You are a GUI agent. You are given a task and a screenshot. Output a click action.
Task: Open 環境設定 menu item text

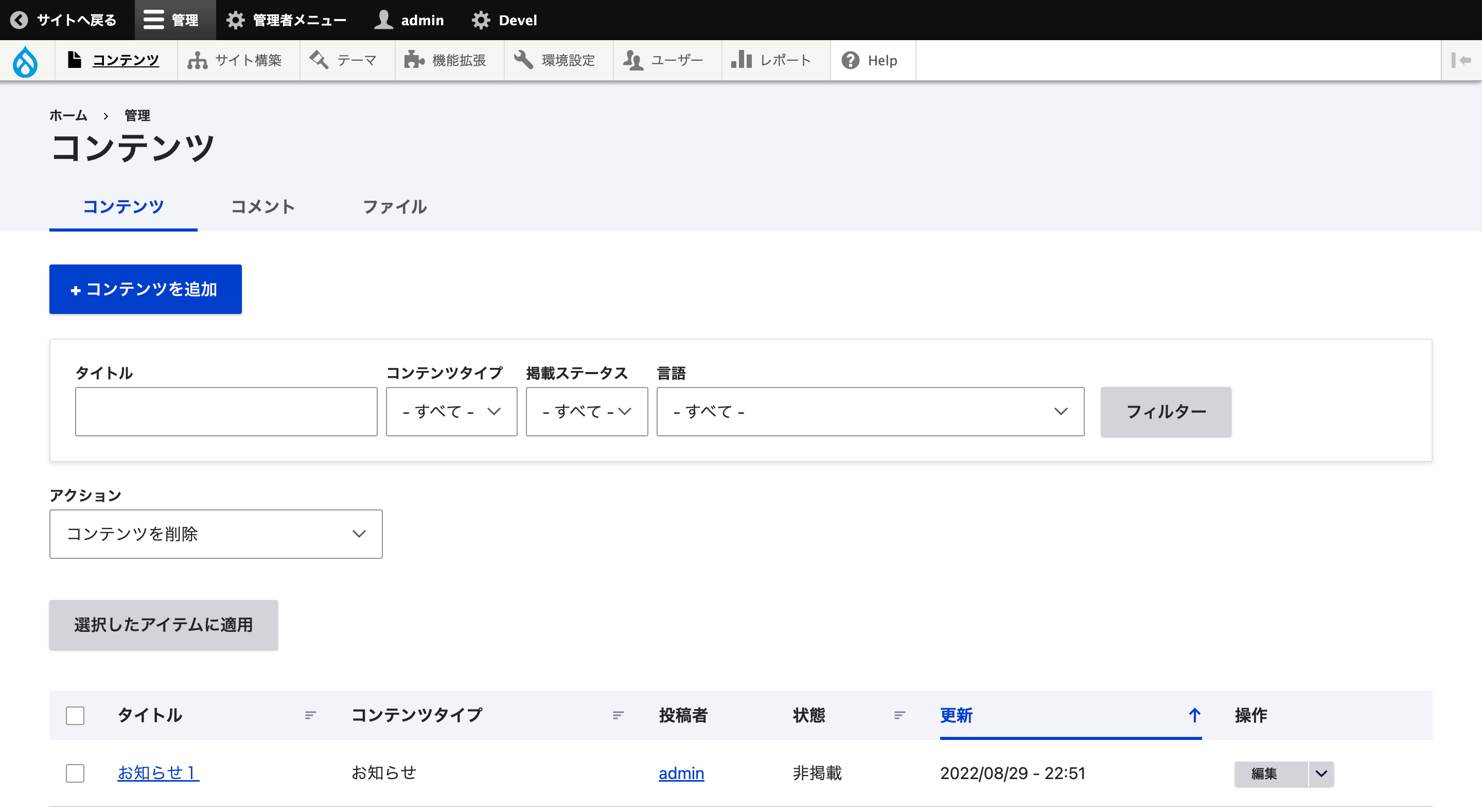coord(568,60)
